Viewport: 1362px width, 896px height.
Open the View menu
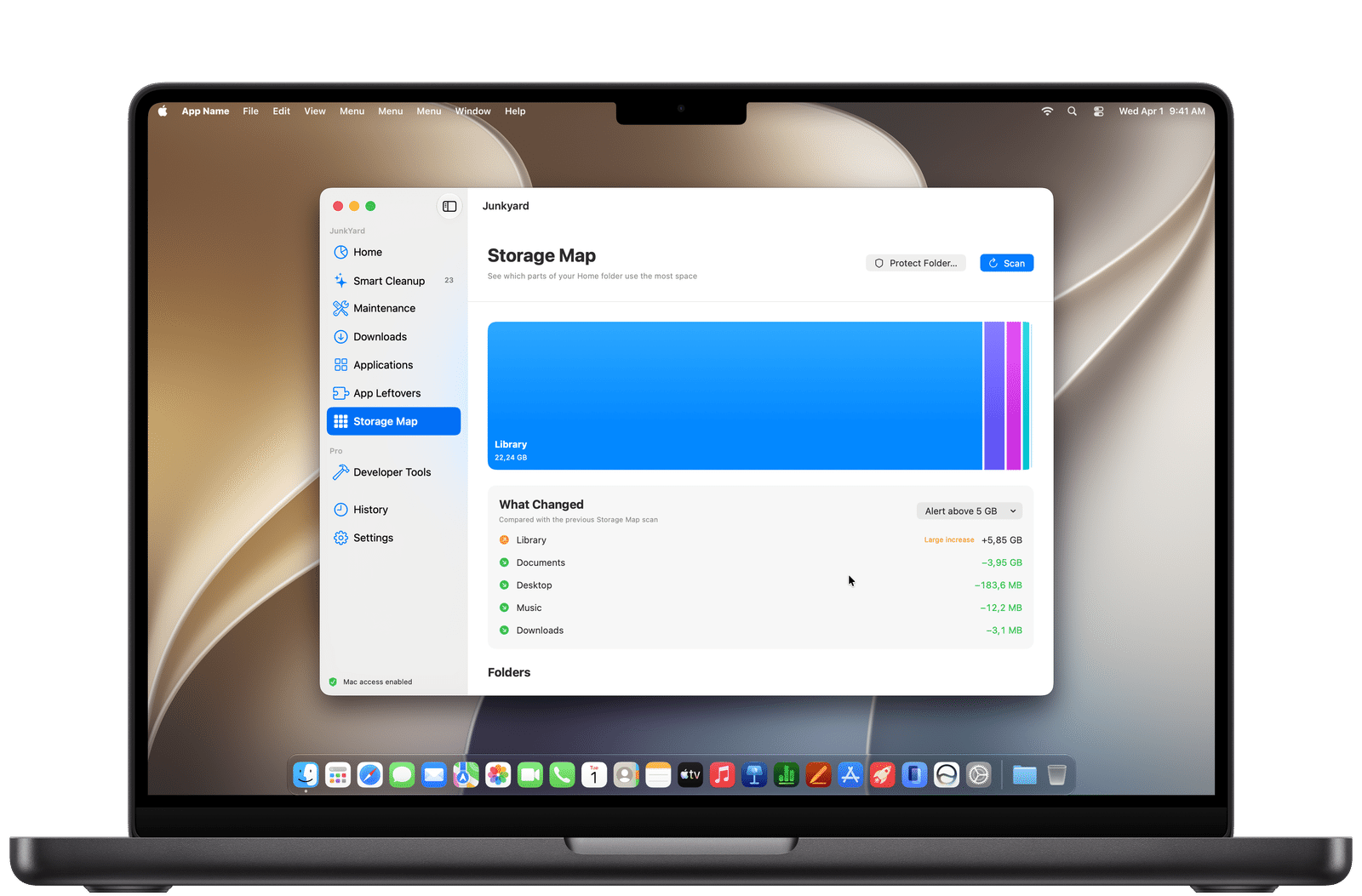(x=315, y=111)
